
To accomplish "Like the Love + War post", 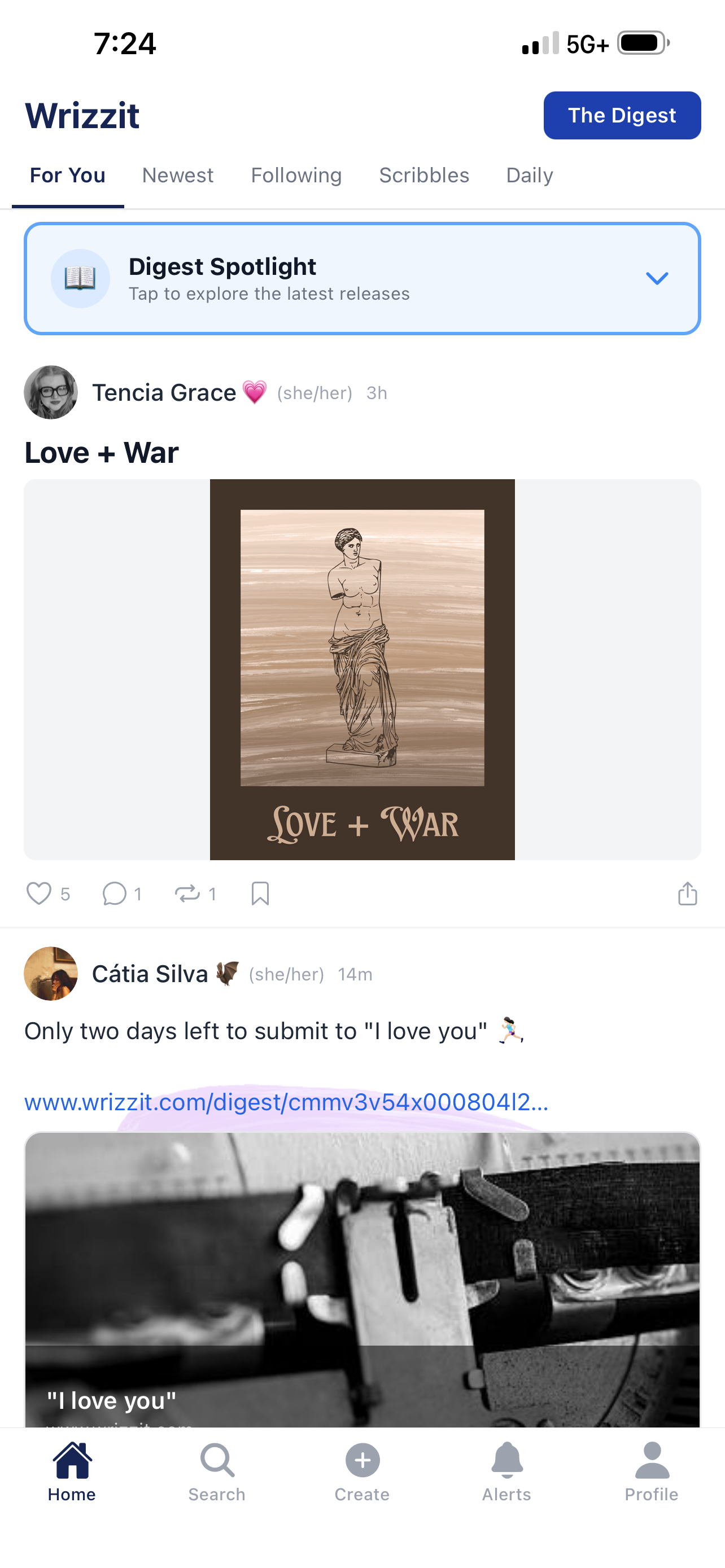I will pos(39,894).
